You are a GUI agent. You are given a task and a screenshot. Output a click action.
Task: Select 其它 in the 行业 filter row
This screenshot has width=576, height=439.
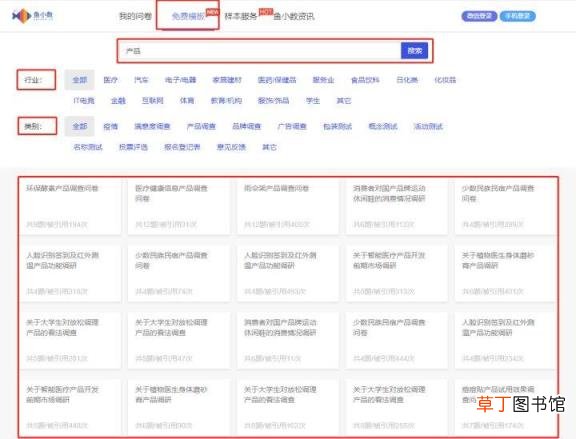[343, 100]
